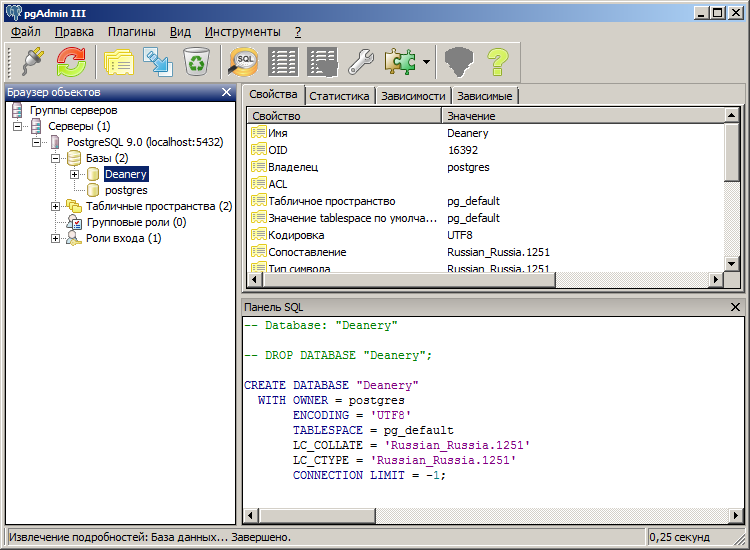Expand the Роли входа (1) node

point(55,238)
